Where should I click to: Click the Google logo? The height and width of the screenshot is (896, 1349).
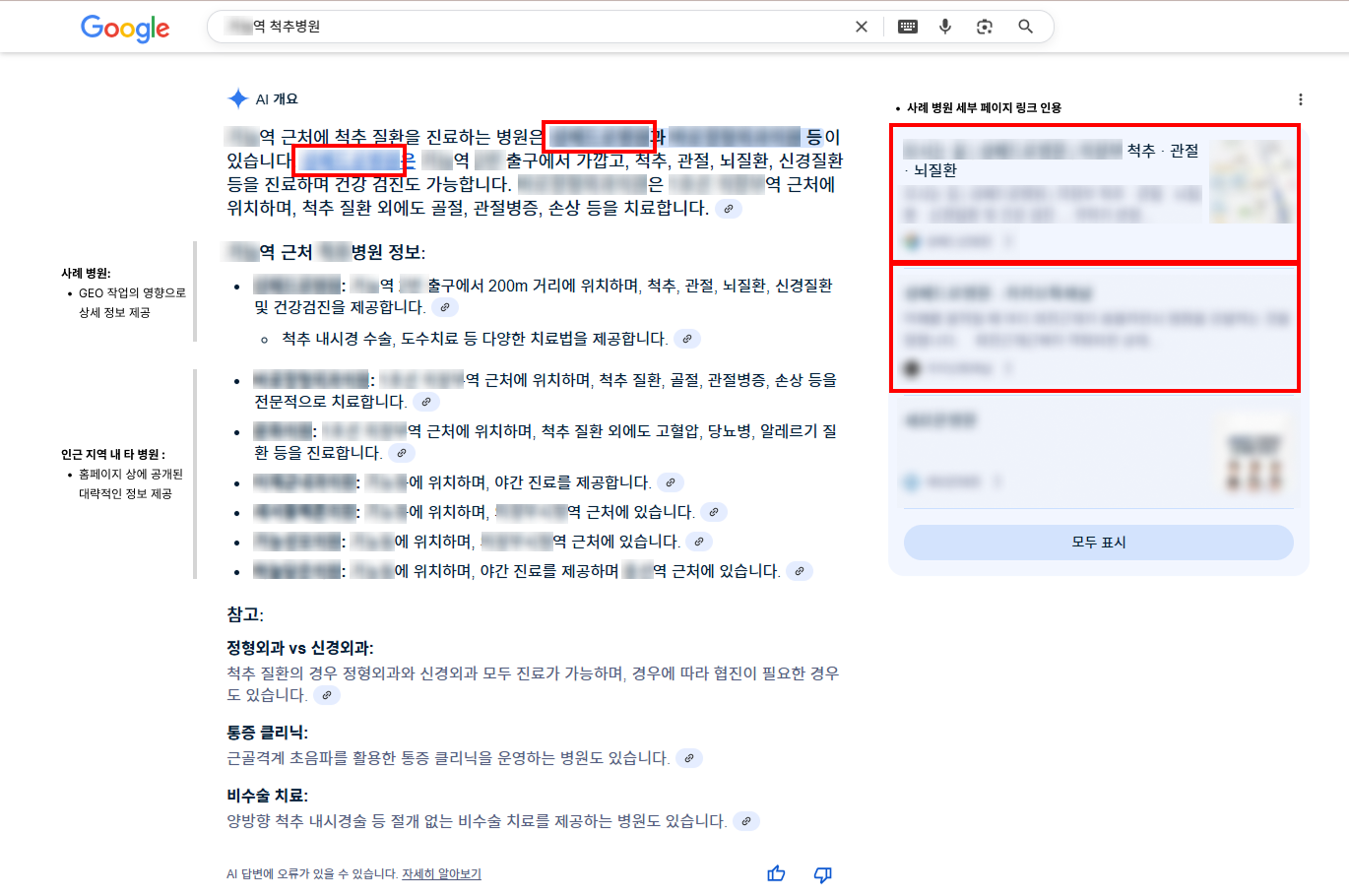(x=125, y=28)
